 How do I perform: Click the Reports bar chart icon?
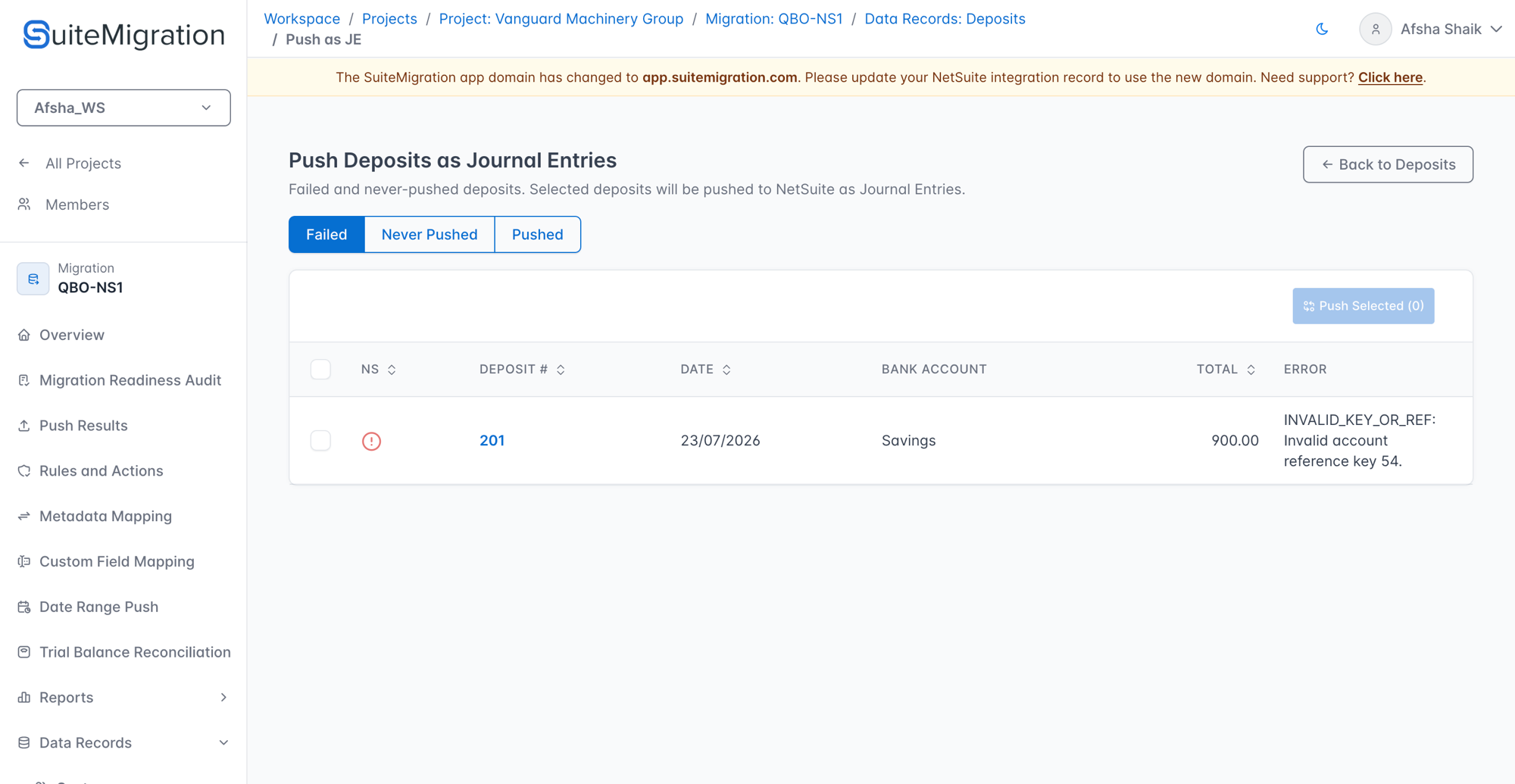(24, 698)
